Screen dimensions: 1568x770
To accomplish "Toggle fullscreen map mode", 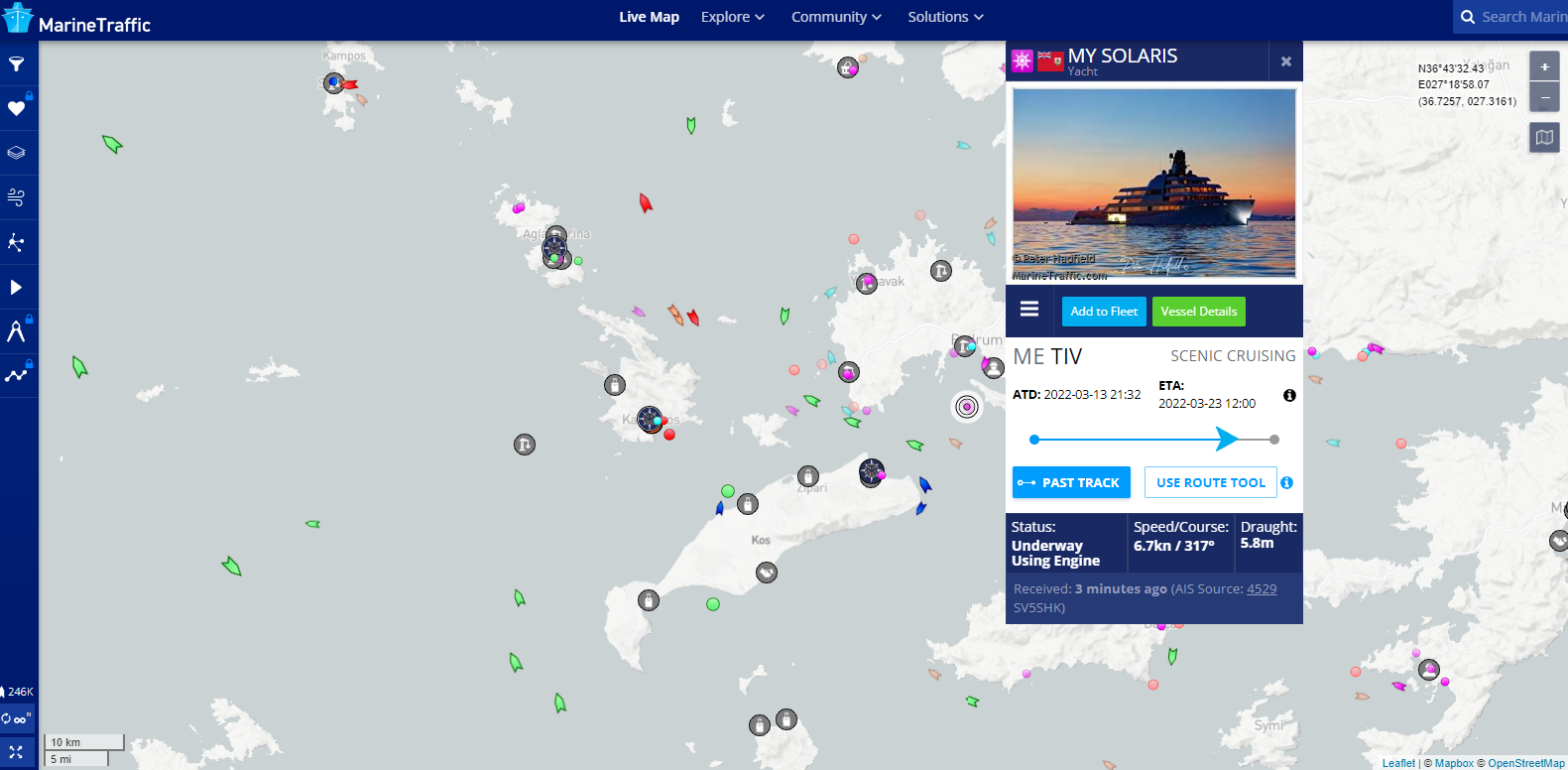I will (x=17, y=752).
